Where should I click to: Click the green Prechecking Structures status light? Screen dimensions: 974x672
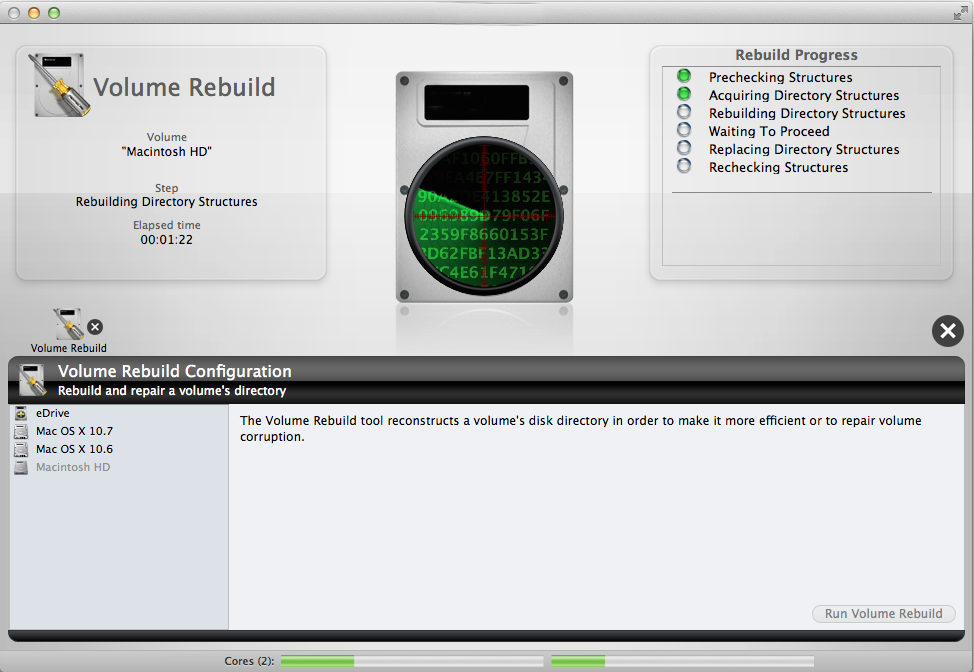pos(684,76)
